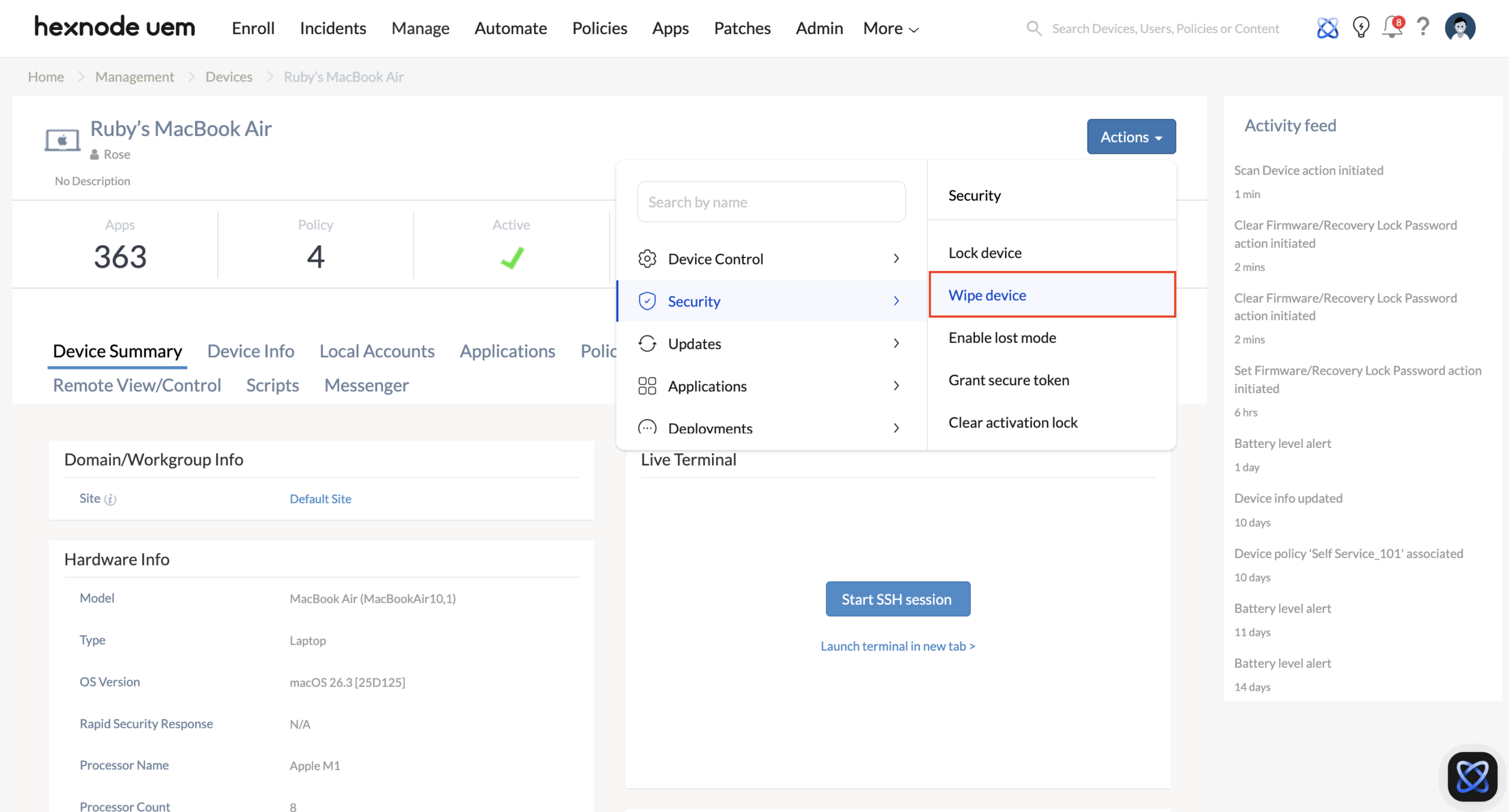Click the lightbulb suggestions icon

[x=1360, y=28]
